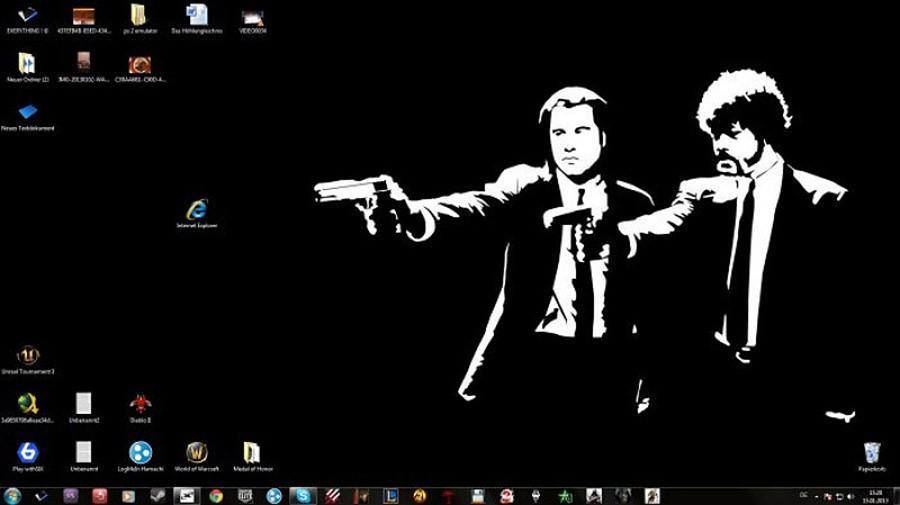This screenshot has height=505, width=900.
Task: Click the Skype icon in taskbar
Action: (x=301, y=495)
